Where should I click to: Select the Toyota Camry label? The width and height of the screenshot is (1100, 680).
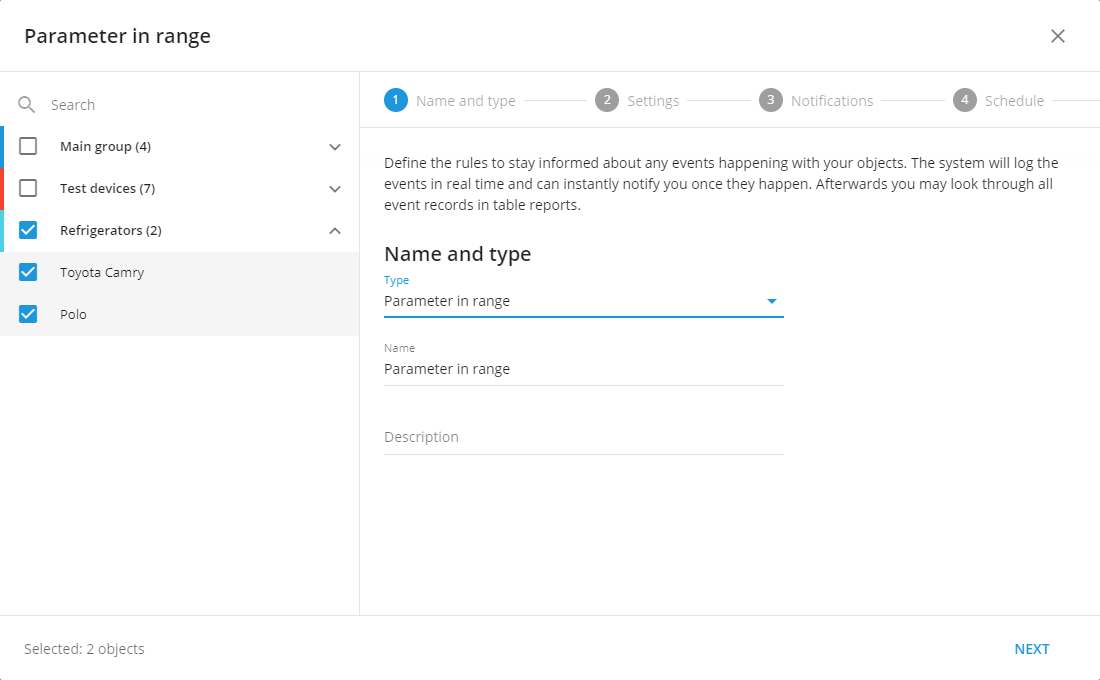[x=102, y=272]
